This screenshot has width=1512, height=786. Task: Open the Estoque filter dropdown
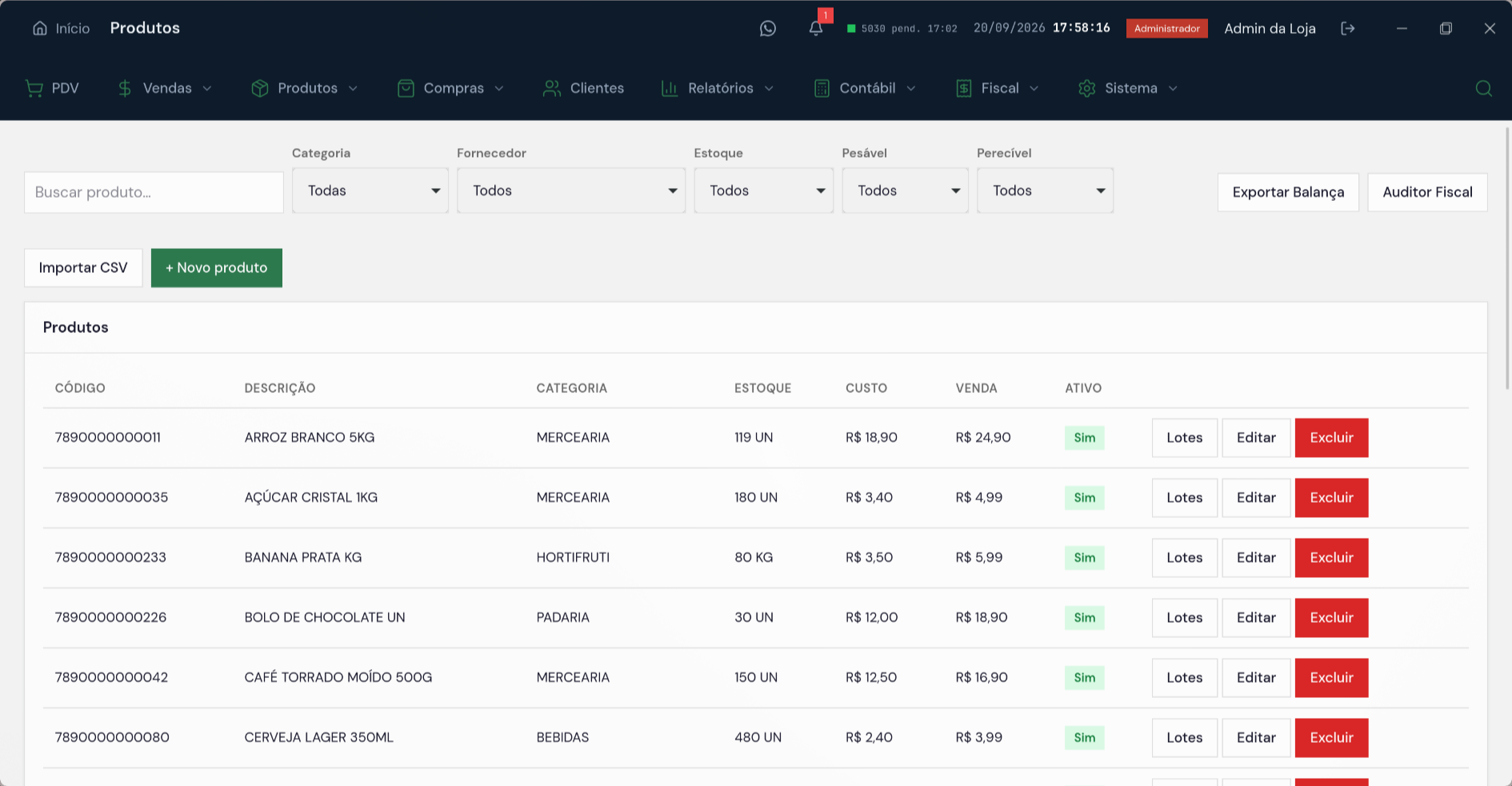pos(764,190)
